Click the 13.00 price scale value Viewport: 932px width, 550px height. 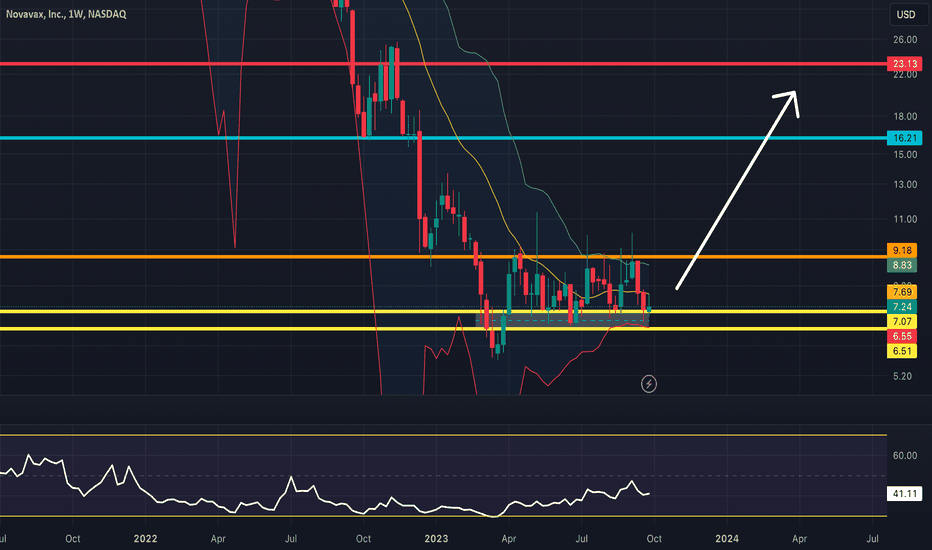coord(905,184)
